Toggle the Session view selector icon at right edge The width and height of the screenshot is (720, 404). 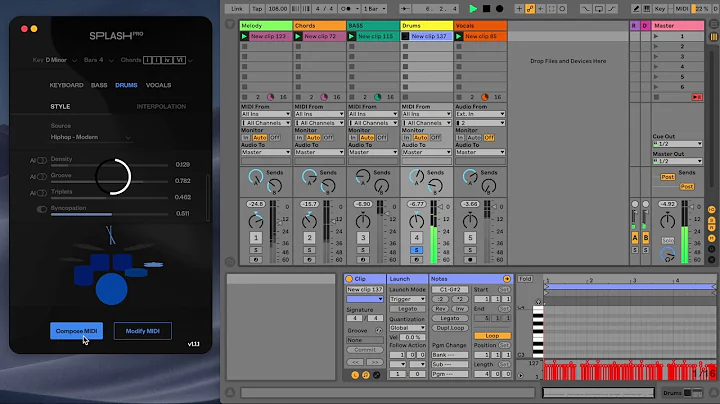tap(714, 37)
